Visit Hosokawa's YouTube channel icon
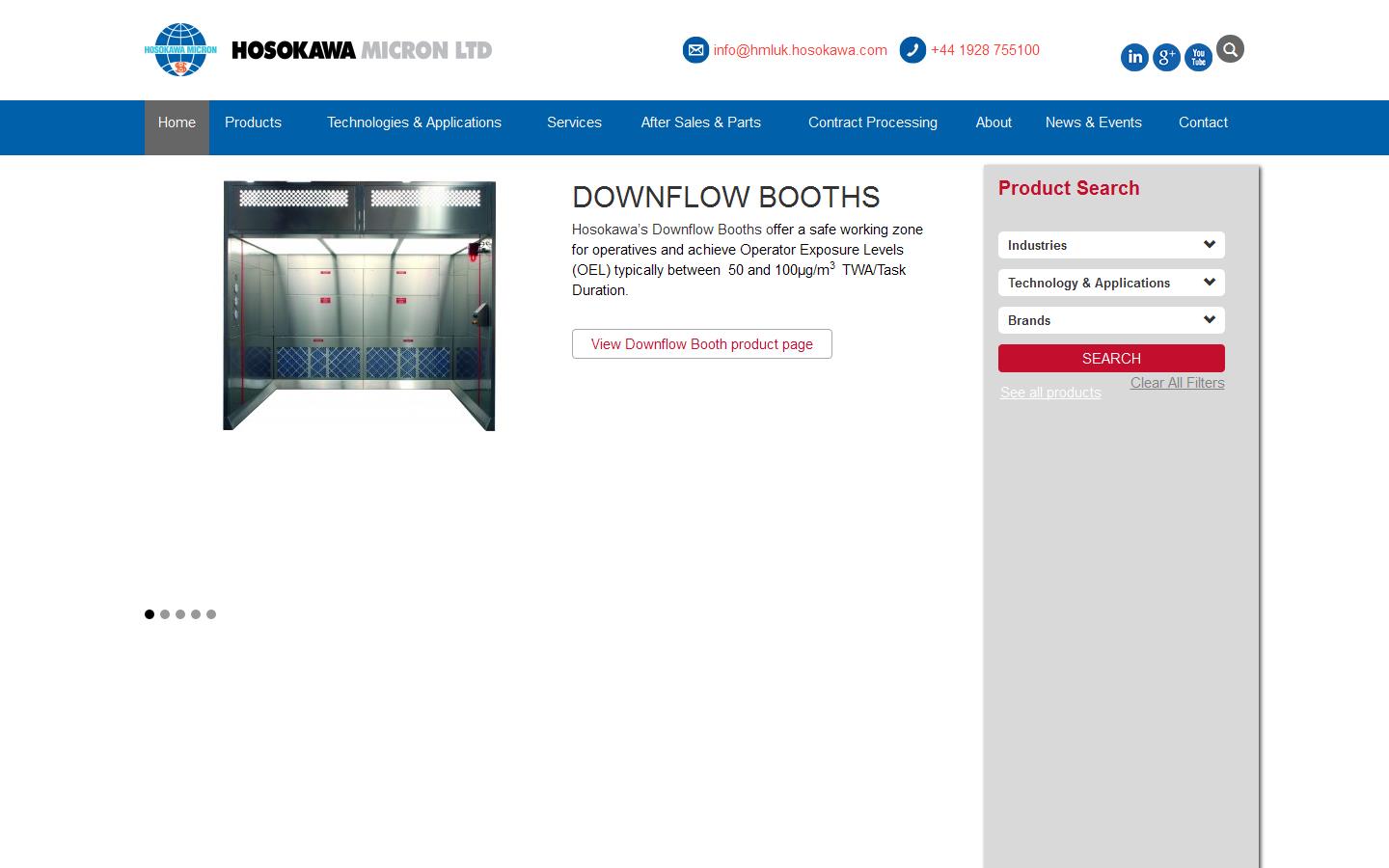 click(1198, 57)
